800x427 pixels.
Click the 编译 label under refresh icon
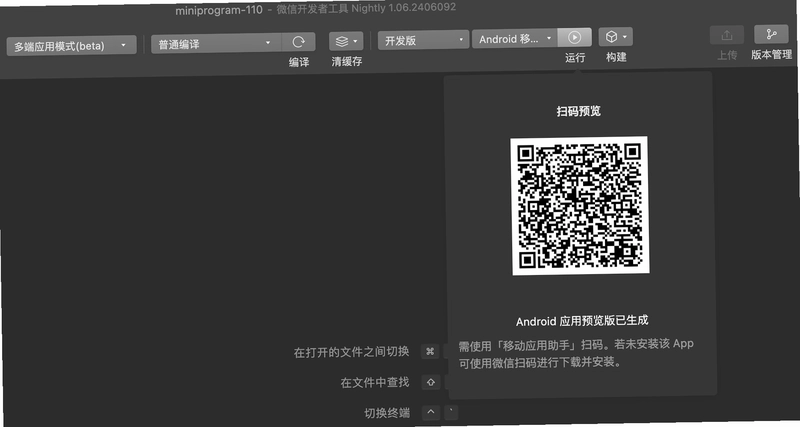click(299, 62)
